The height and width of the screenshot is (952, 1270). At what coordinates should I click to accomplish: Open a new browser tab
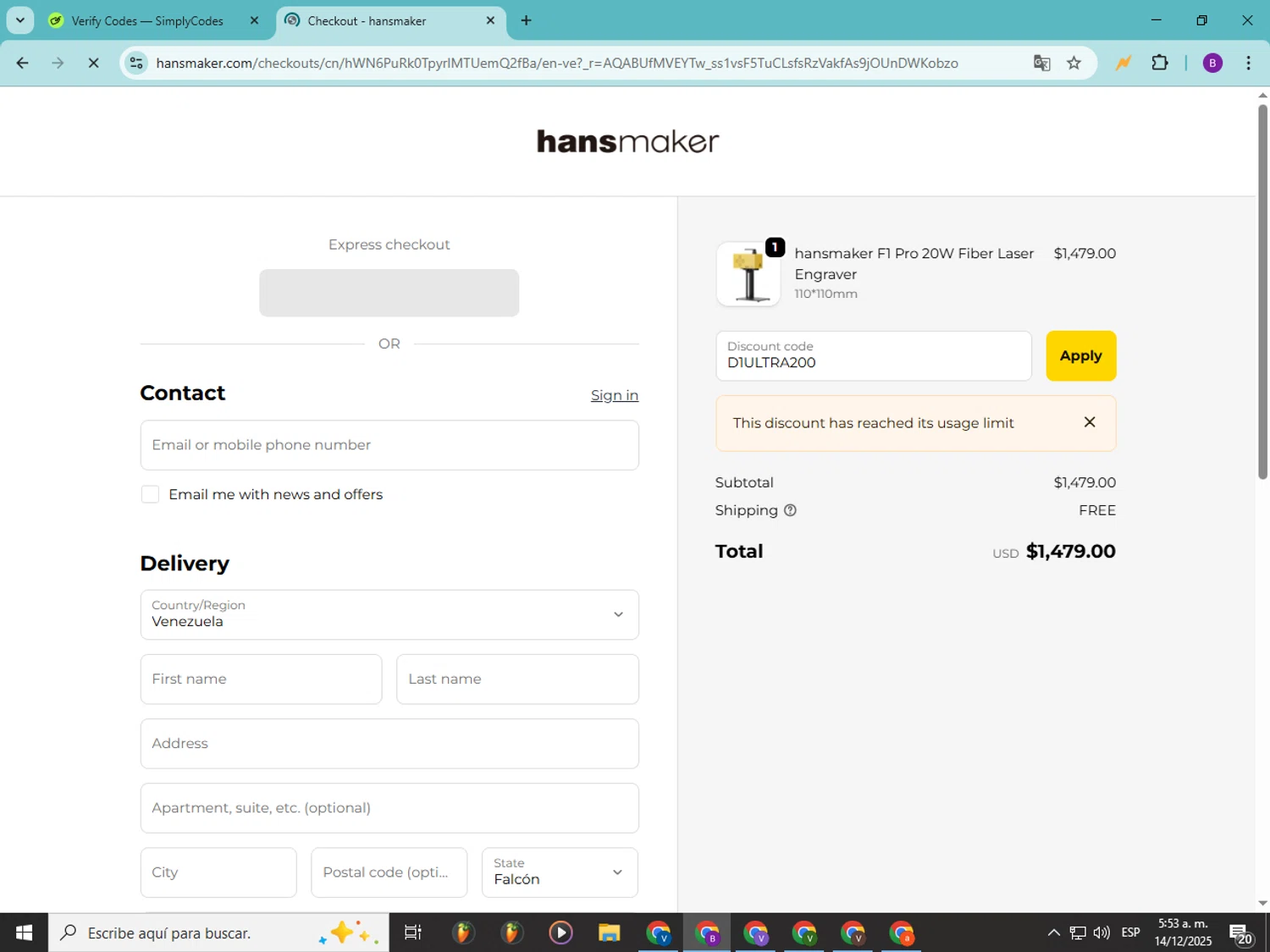click(526, 20)
